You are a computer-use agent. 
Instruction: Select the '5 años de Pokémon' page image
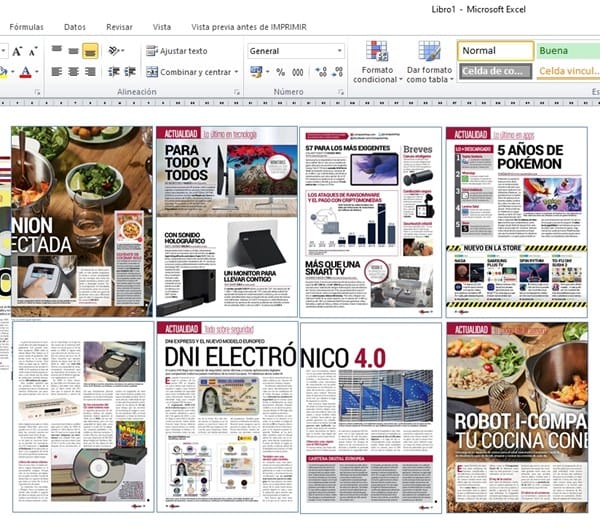click(517, 222)
